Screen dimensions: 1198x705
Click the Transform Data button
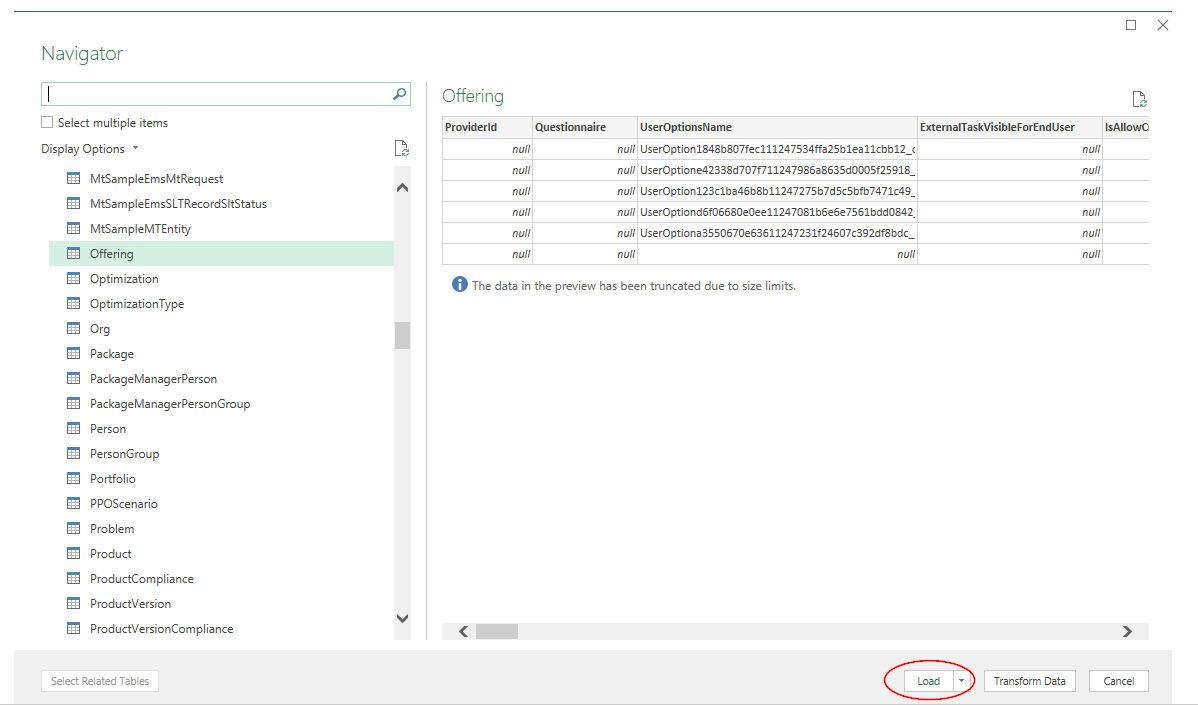[x=1029, y=680]
